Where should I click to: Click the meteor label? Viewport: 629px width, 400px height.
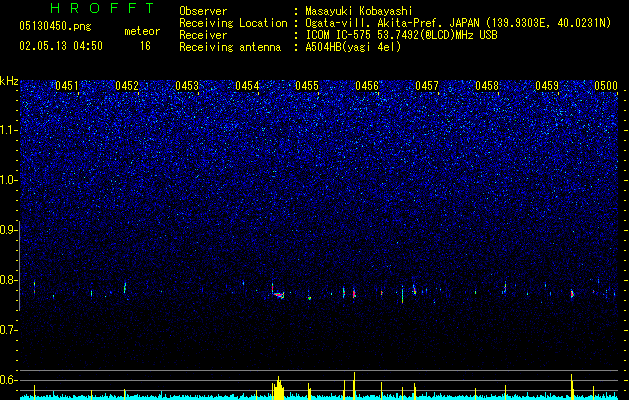point(142,31)
